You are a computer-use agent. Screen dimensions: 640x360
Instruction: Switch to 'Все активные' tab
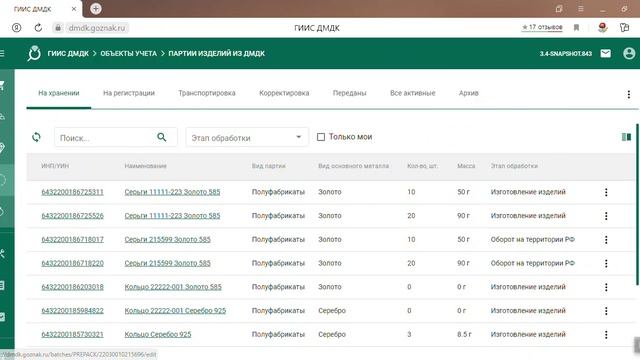[412, 93]
